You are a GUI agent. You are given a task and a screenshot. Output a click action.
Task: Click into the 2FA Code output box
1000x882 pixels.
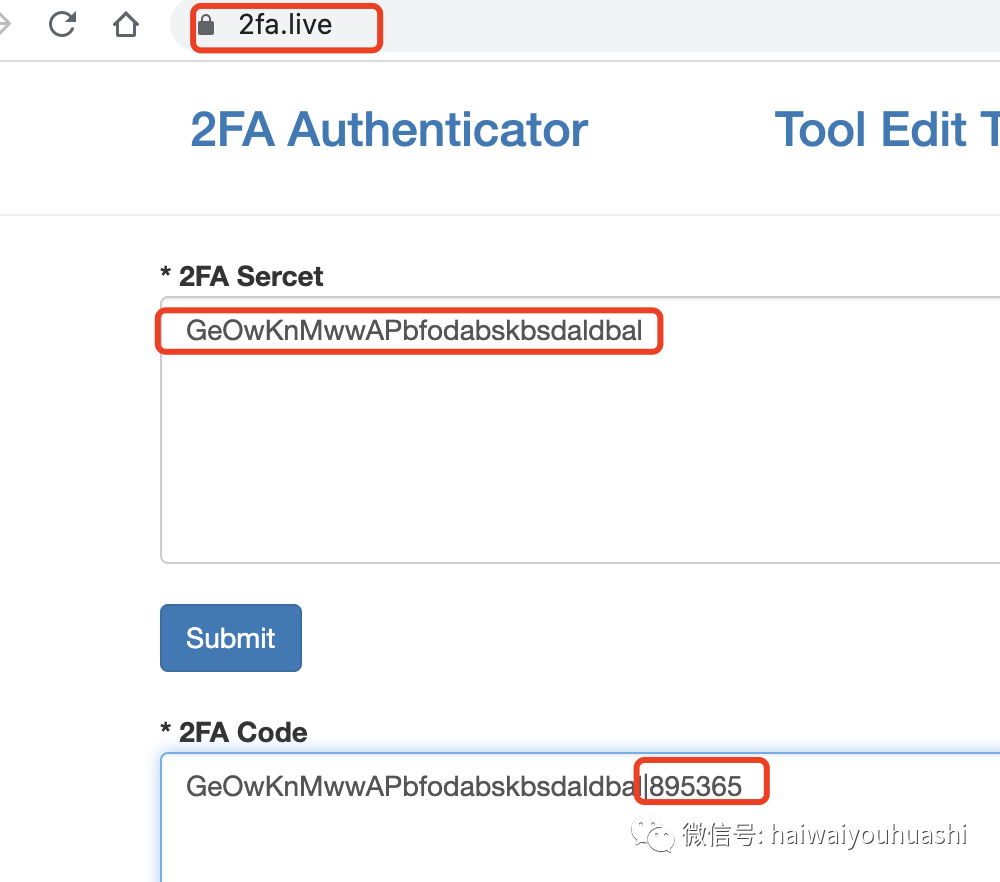(x=580, y=817)
